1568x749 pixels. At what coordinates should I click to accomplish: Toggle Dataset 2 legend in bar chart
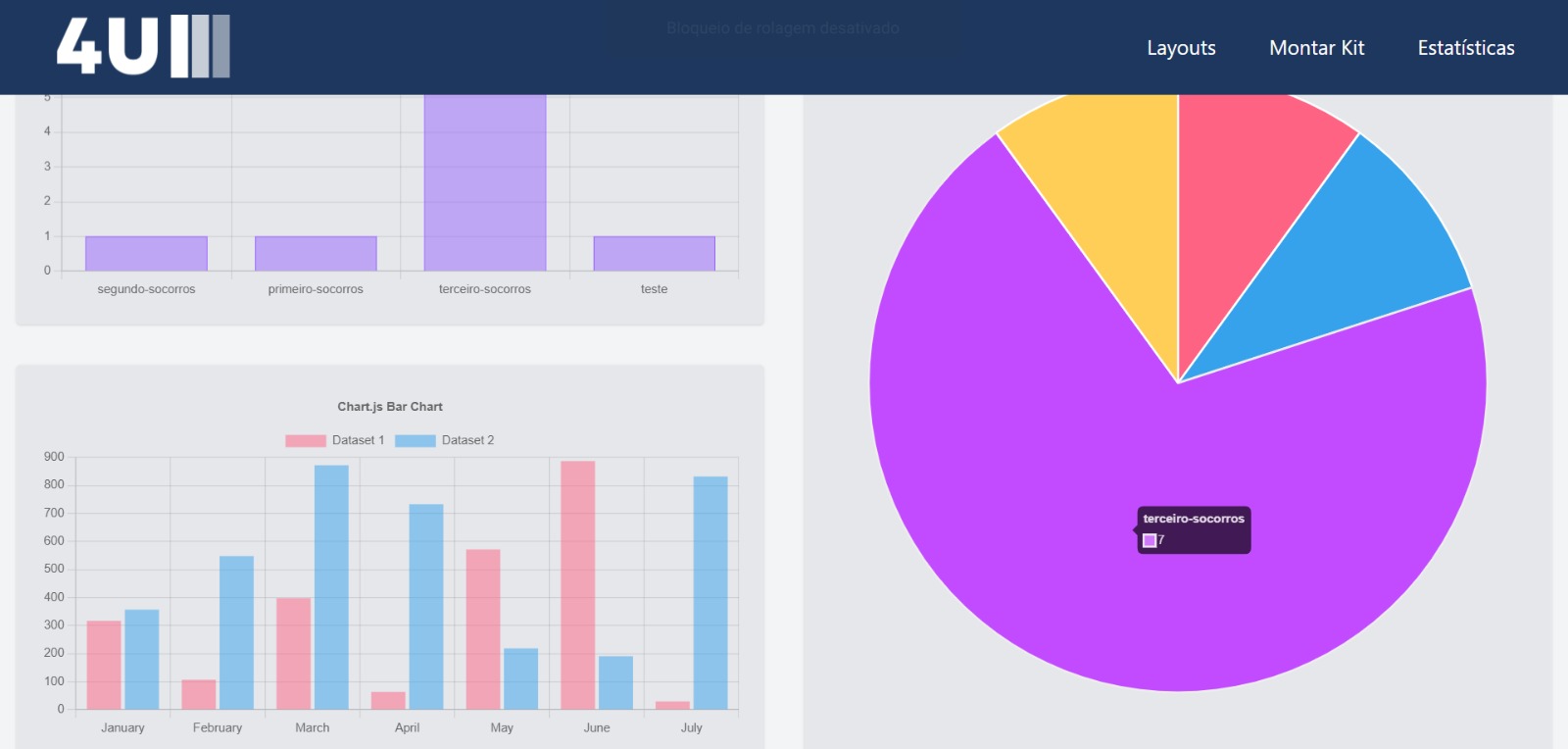(x=445, y=440)
